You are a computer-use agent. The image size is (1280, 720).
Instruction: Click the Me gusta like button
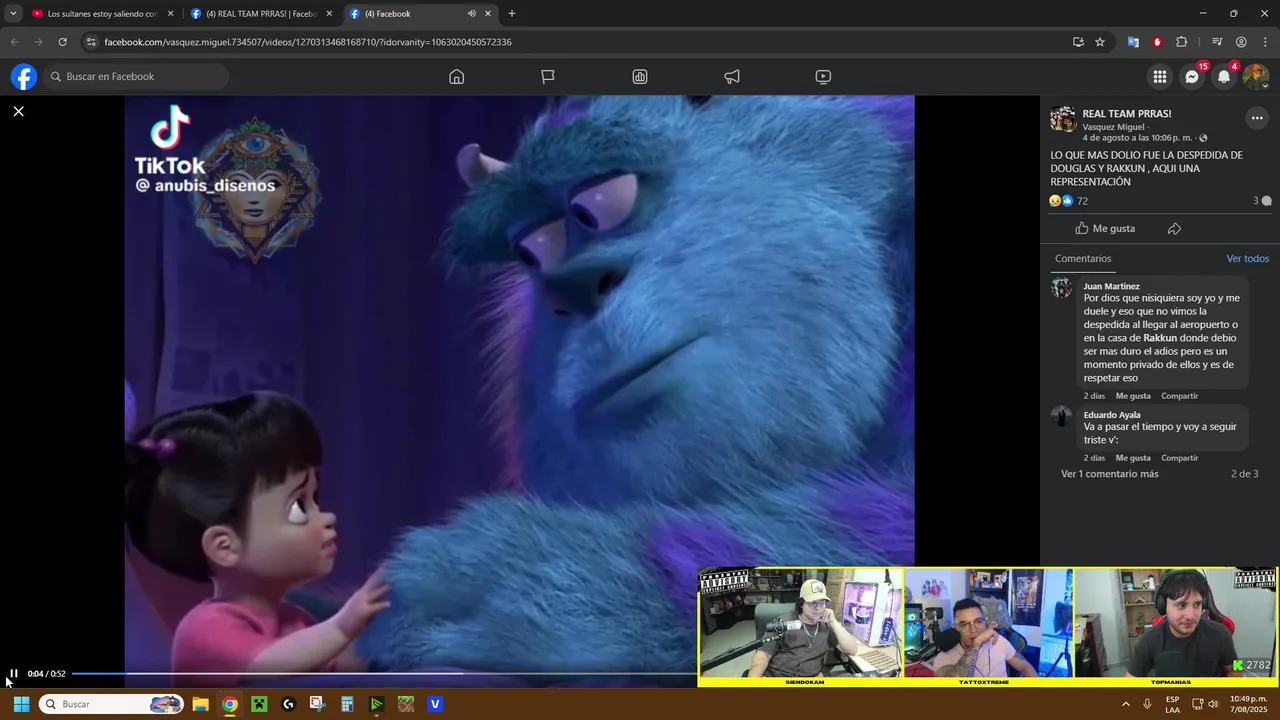(1105, 229)
